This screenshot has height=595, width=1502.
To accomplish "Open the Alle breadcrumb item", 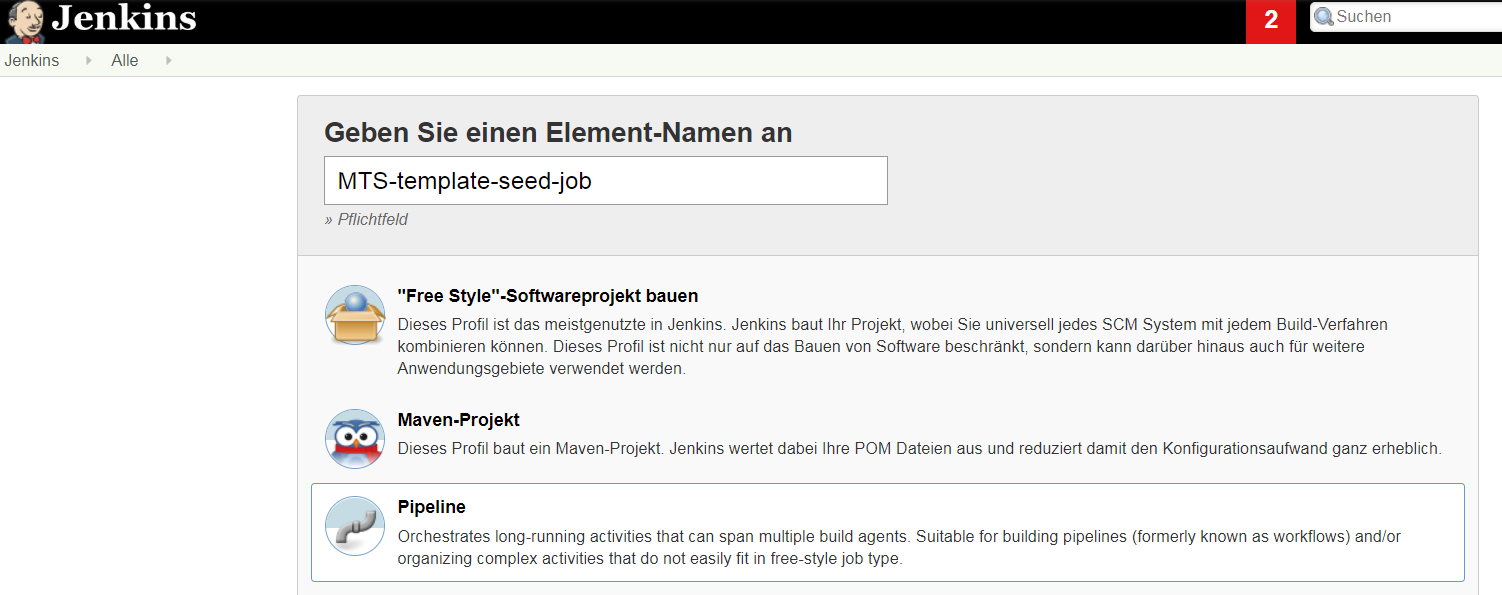I will [x=125, y=60].
